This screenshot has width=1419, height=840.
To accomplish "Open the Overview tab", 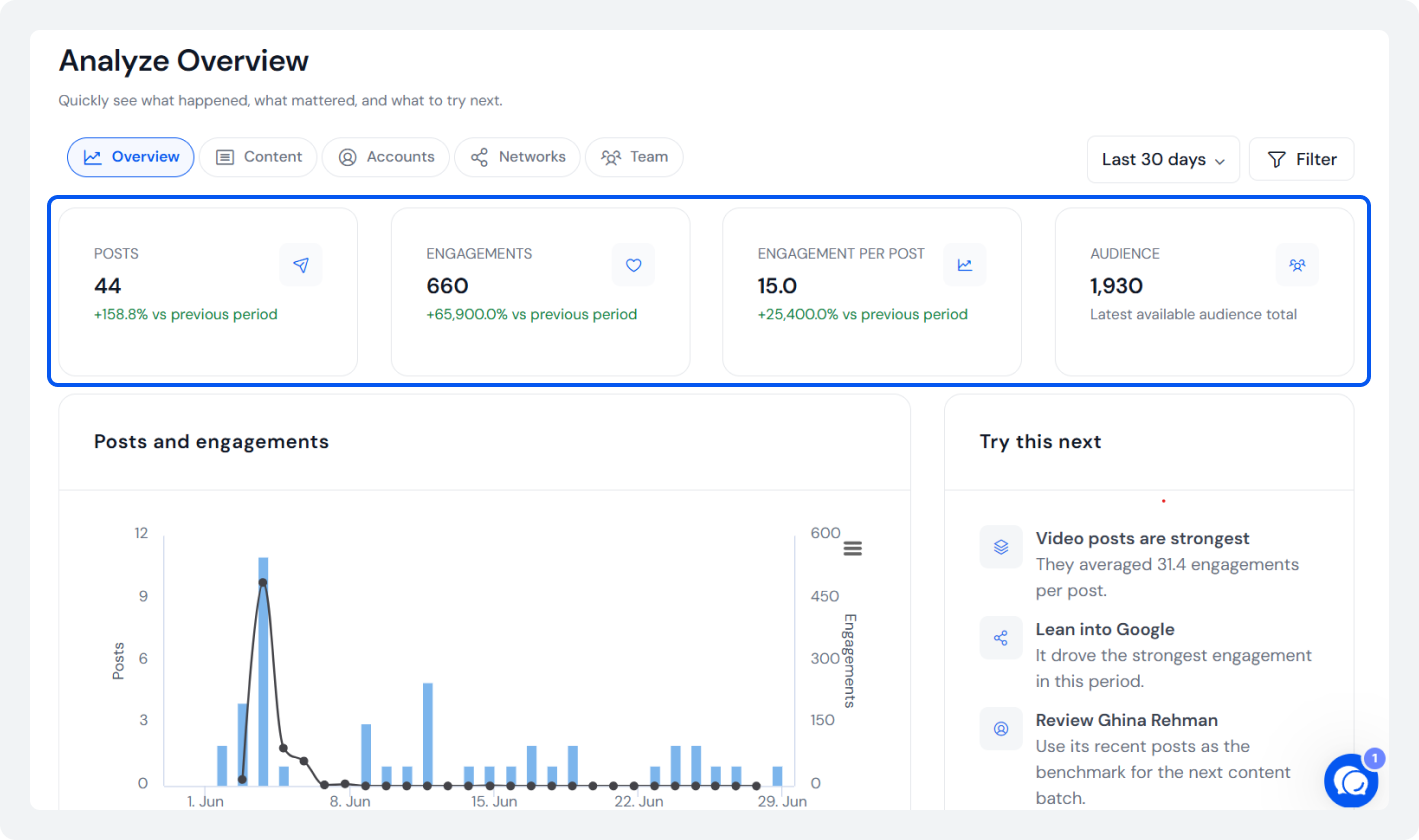I will pos(131,157).
